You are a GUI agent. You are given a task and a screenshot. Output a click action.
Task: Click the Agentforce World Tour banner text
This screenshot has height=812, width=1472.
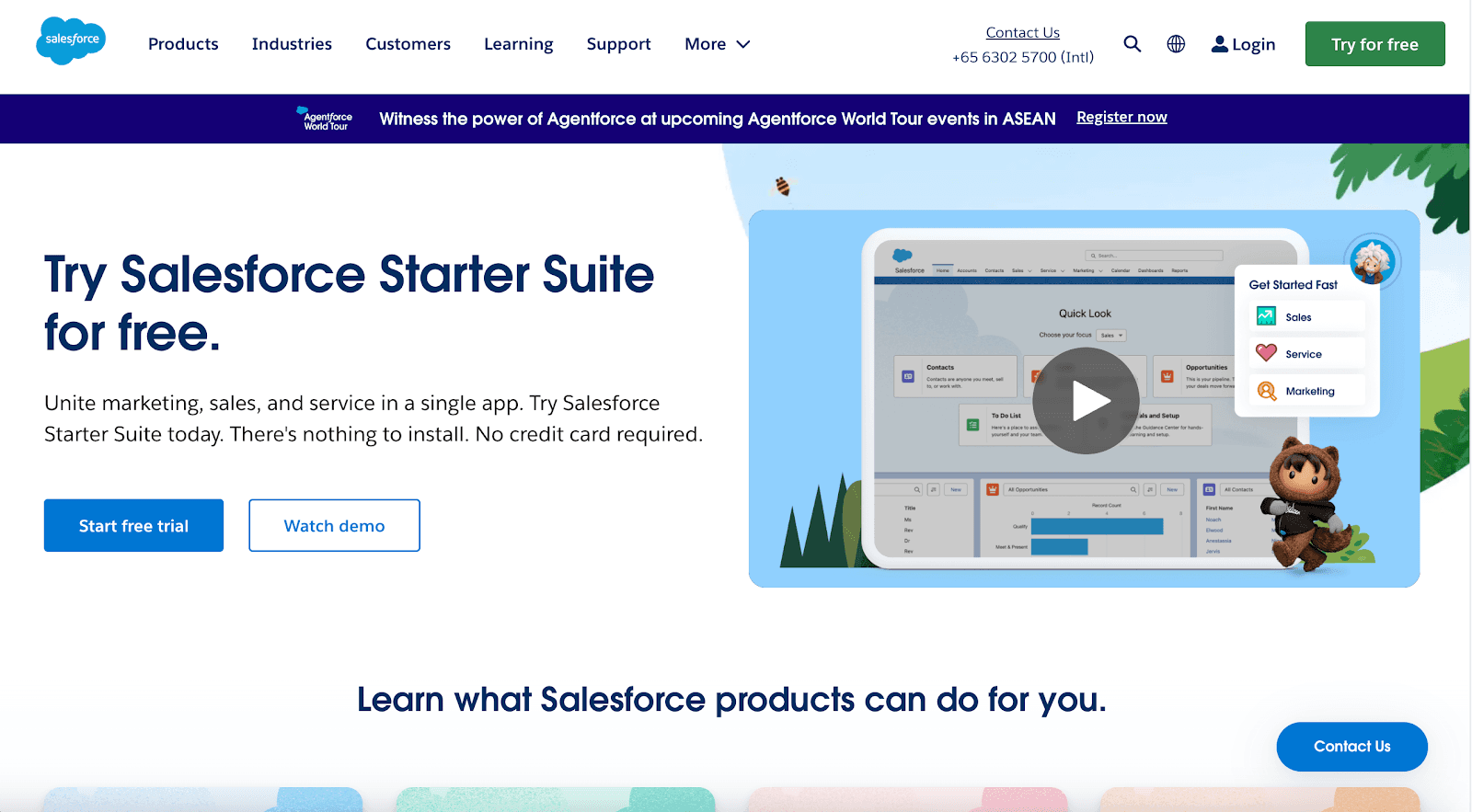pyautogui.click(x=718, y=119)
